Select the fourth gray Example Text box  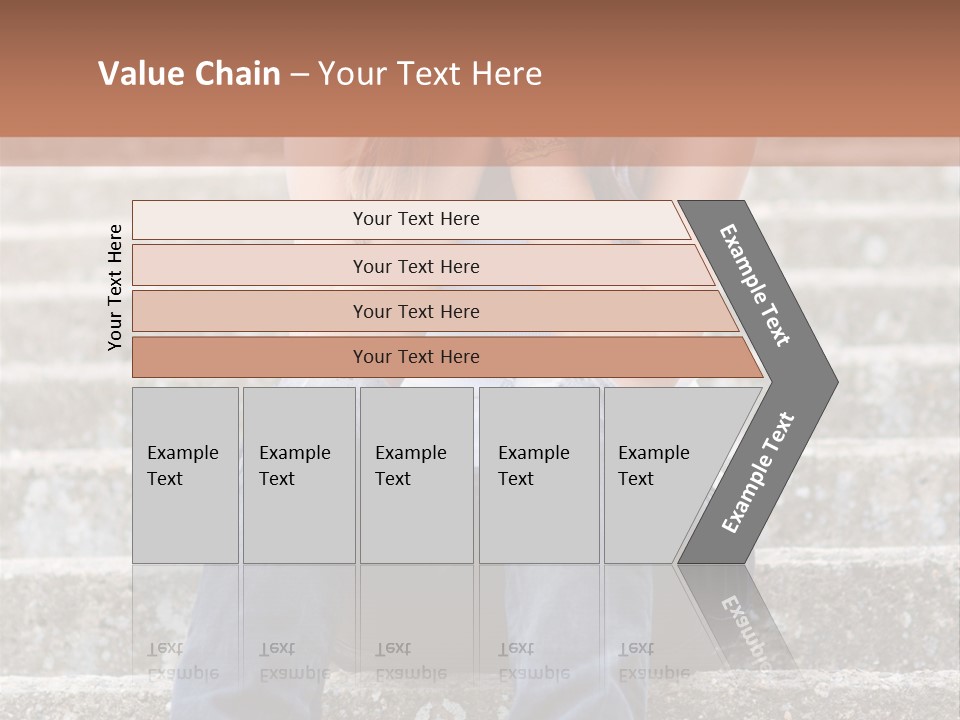[x=539, y=474]
